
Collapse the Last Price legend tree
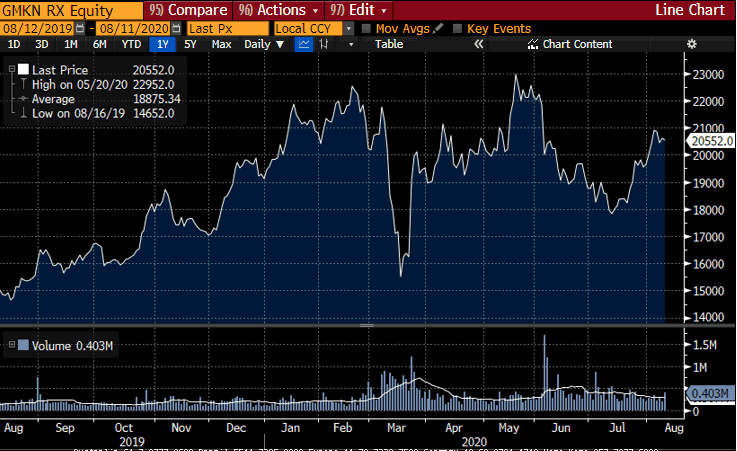pyautogui.click(x=11, y=69)
